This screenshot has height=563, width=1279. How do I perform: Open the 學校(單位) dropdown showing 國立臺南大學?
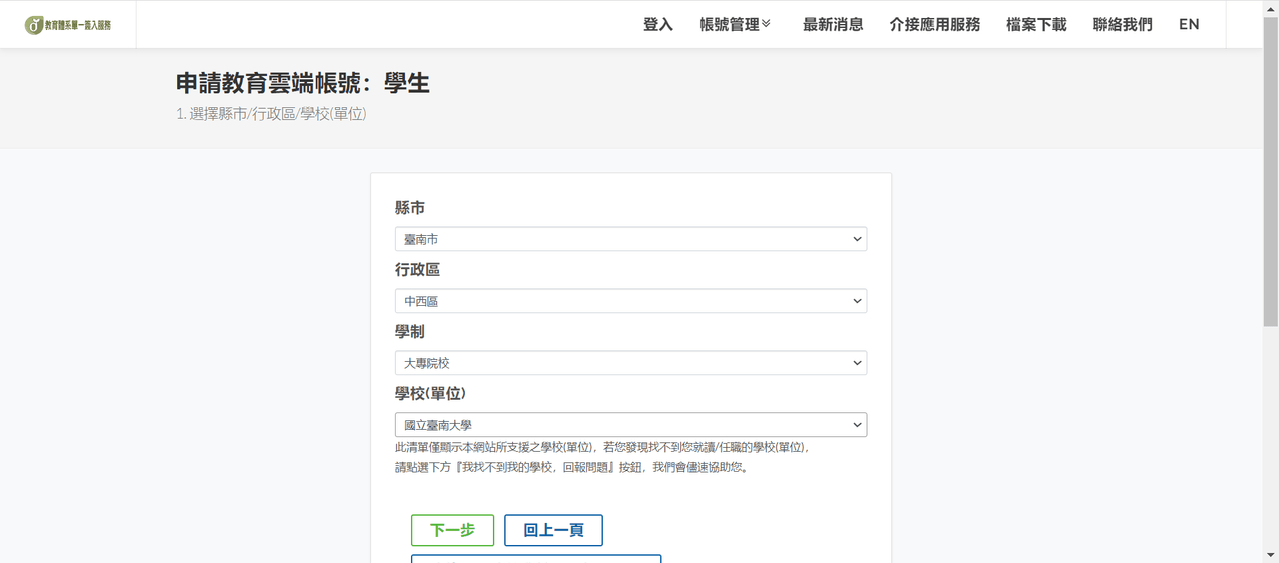631,425
